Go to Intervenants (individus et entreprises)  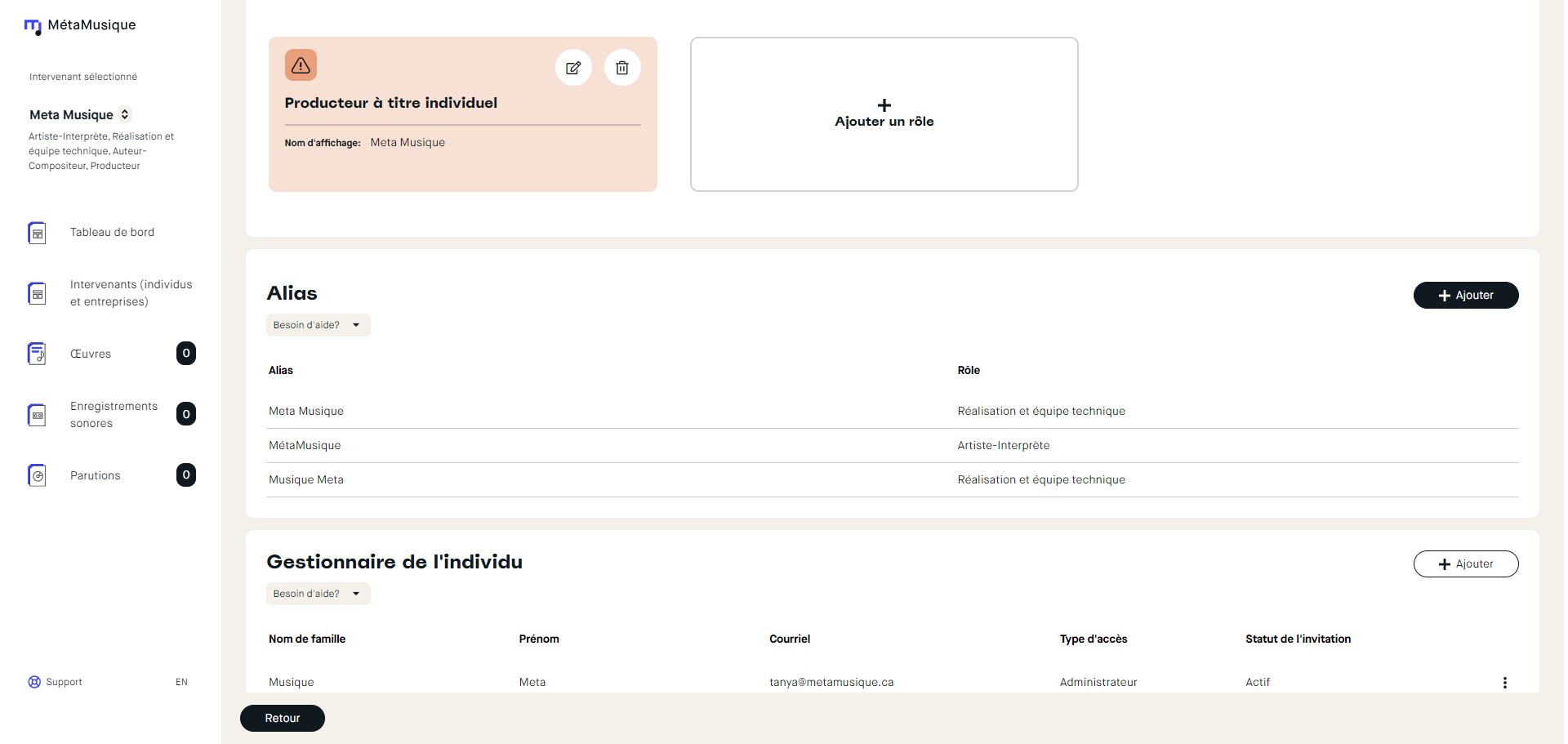point(131,293)
